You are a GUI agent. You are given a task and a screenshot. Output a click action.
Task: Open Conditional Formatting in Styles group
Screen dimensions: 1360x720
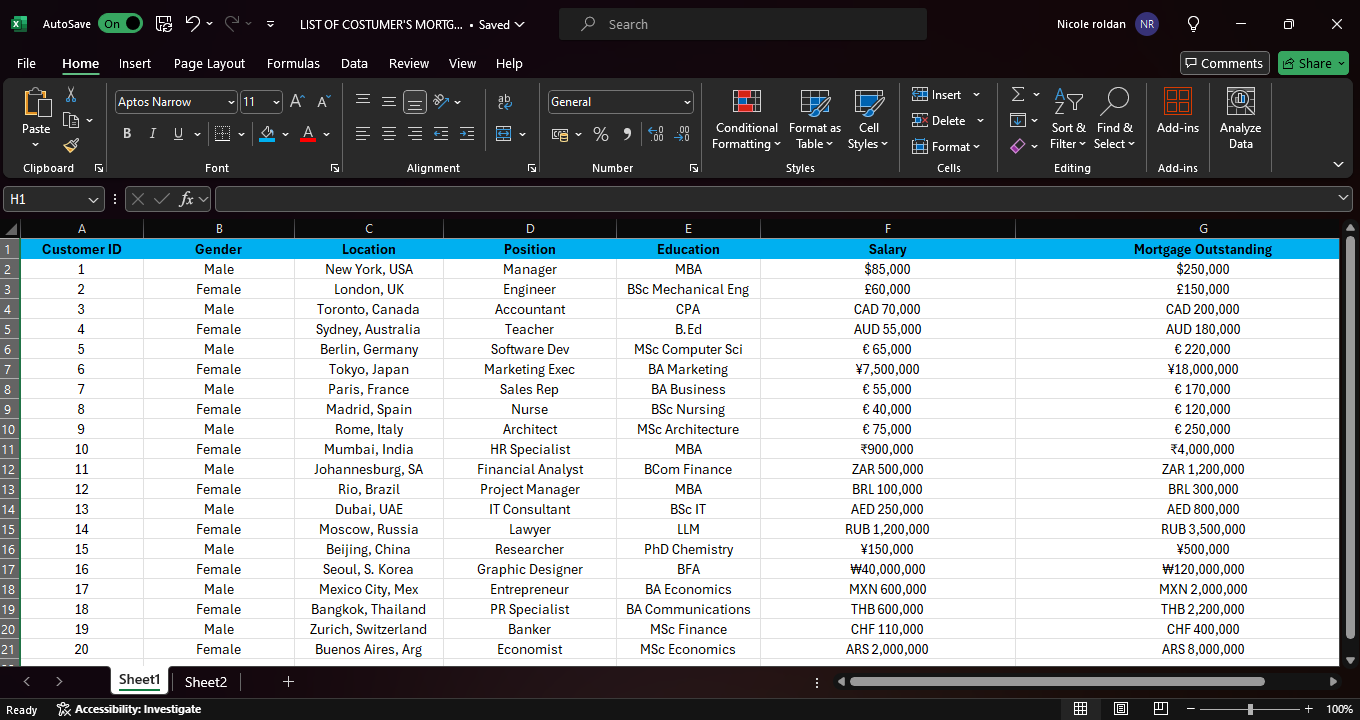click(746, 120)
